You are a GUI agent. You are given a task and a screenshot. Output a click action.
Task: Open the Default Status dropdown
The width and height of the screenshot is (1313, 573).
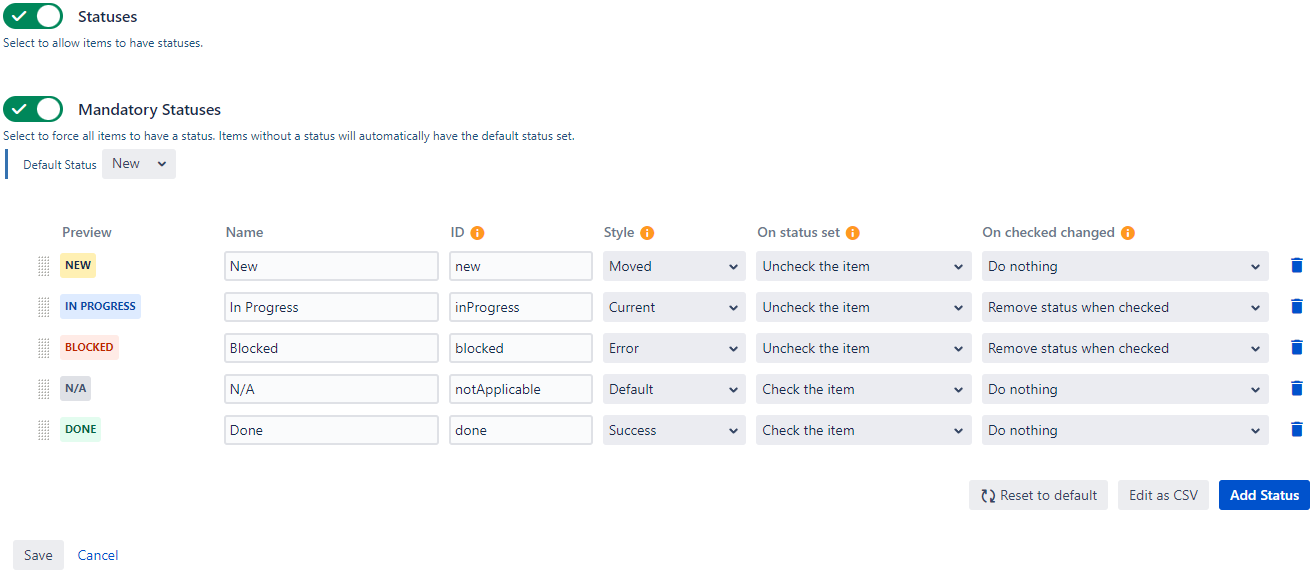click(139, 164)
